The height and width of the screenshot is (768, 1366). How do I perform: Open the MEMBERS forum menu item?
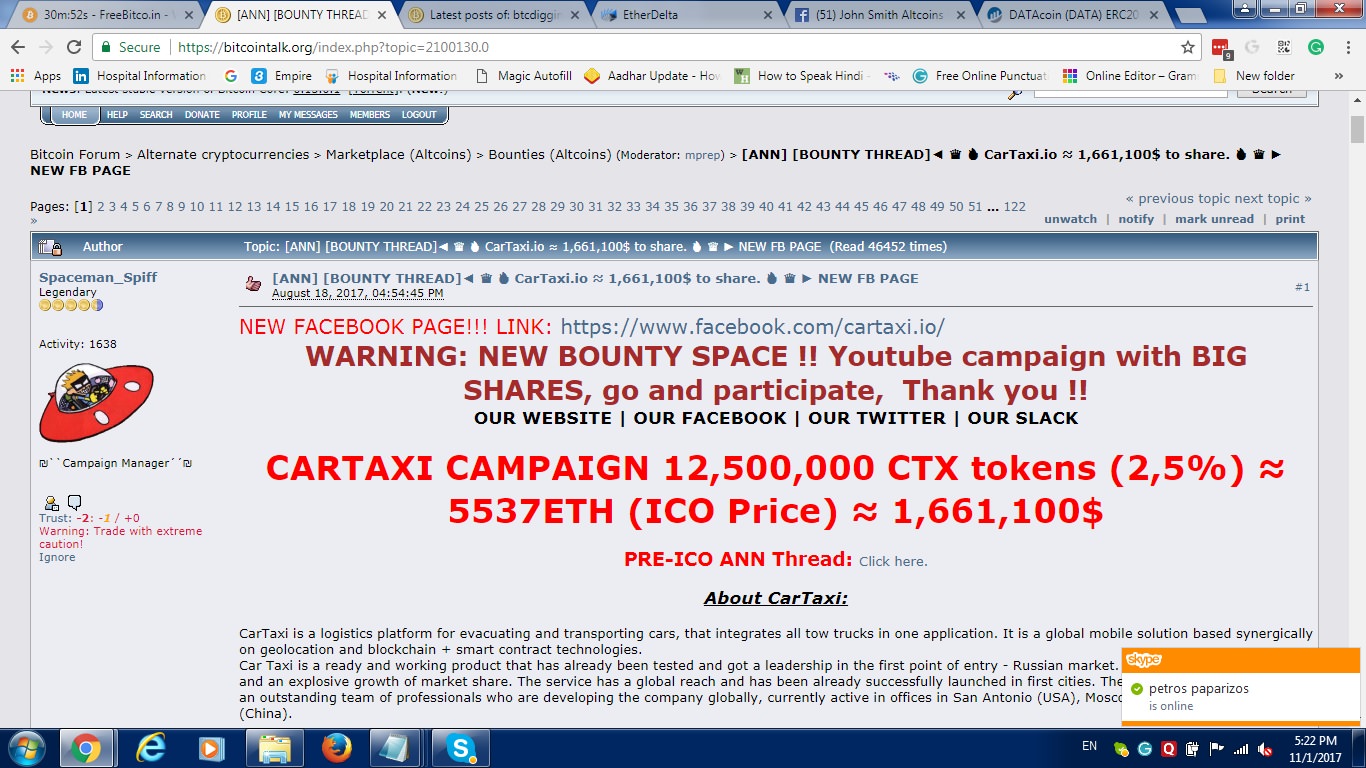point(370,115)
